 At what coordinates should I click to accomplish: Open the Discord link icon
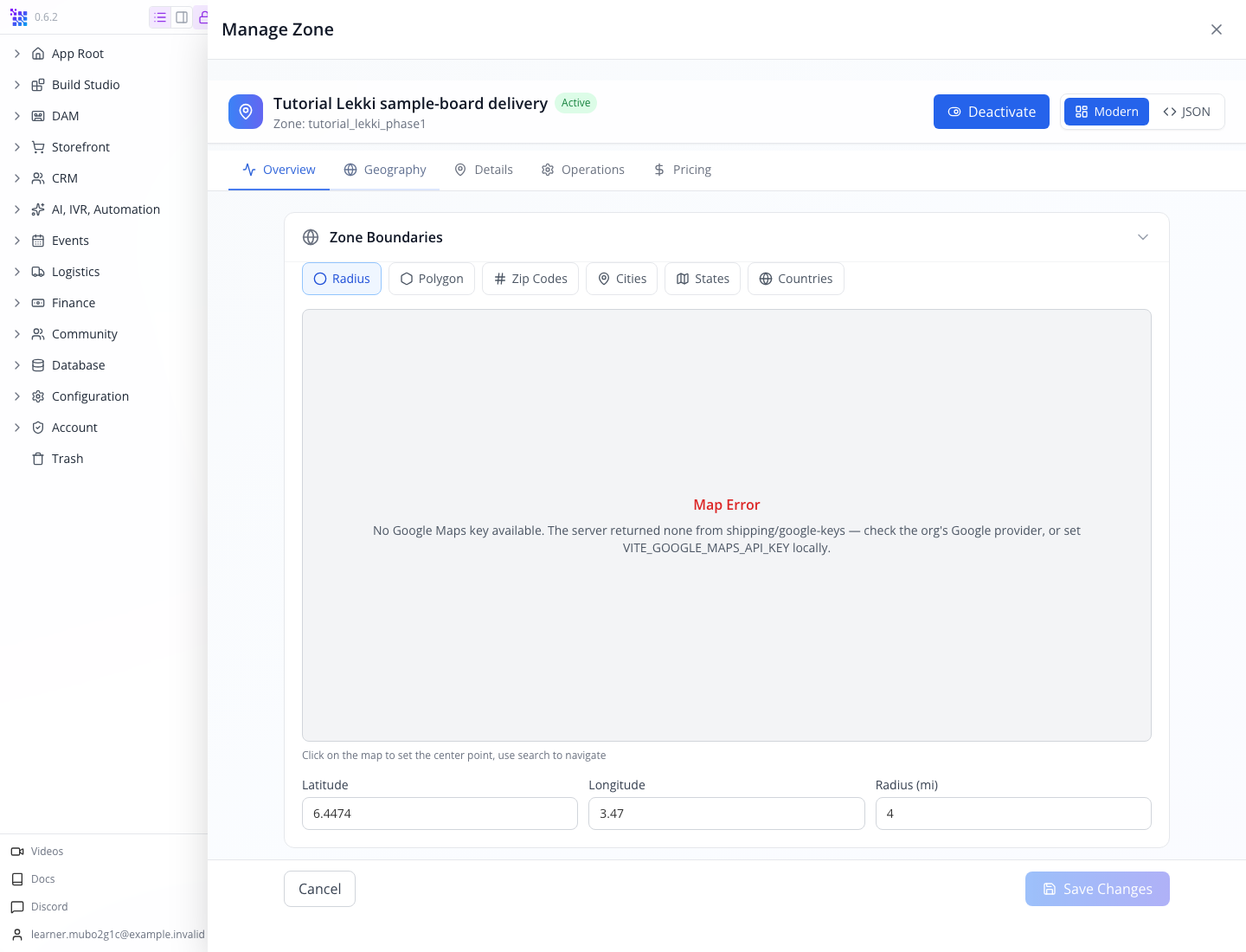17,907
